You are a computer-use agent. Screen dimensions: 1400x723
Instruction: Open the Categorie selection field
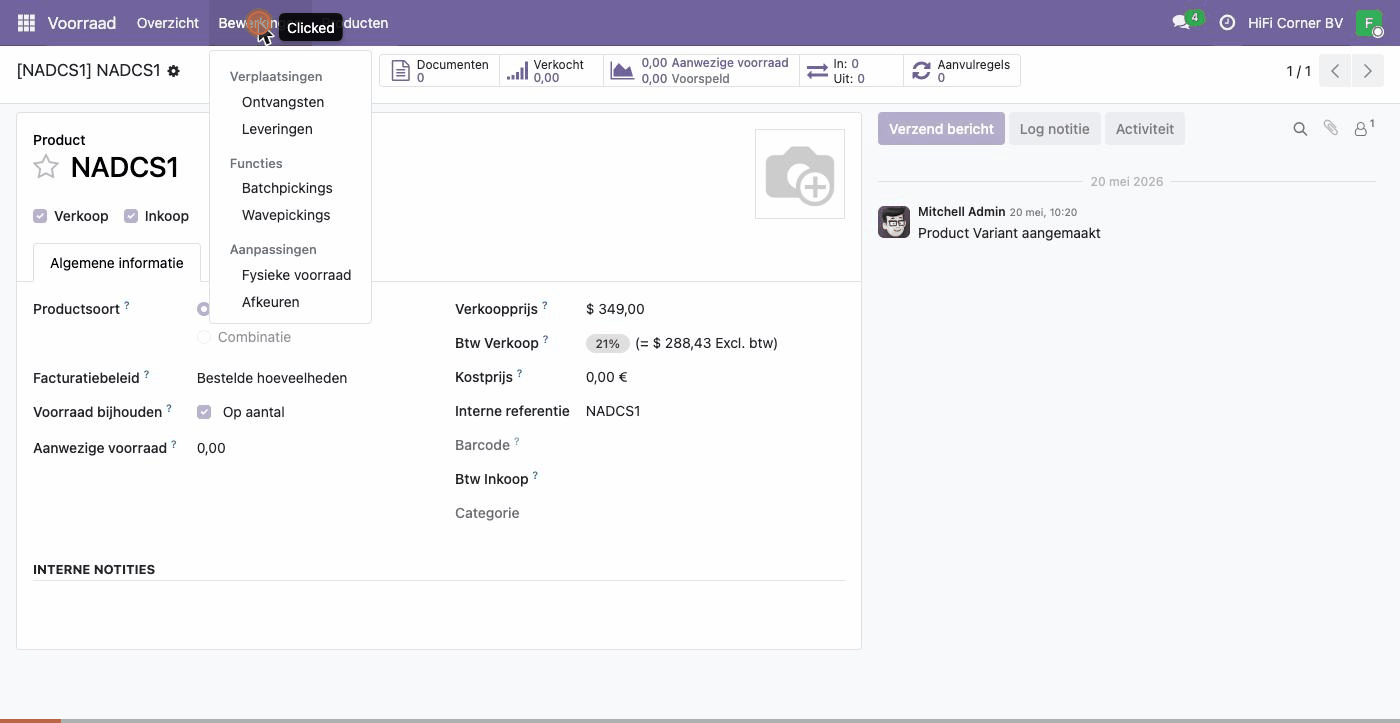pyautogui.click(x=715, y=513)
